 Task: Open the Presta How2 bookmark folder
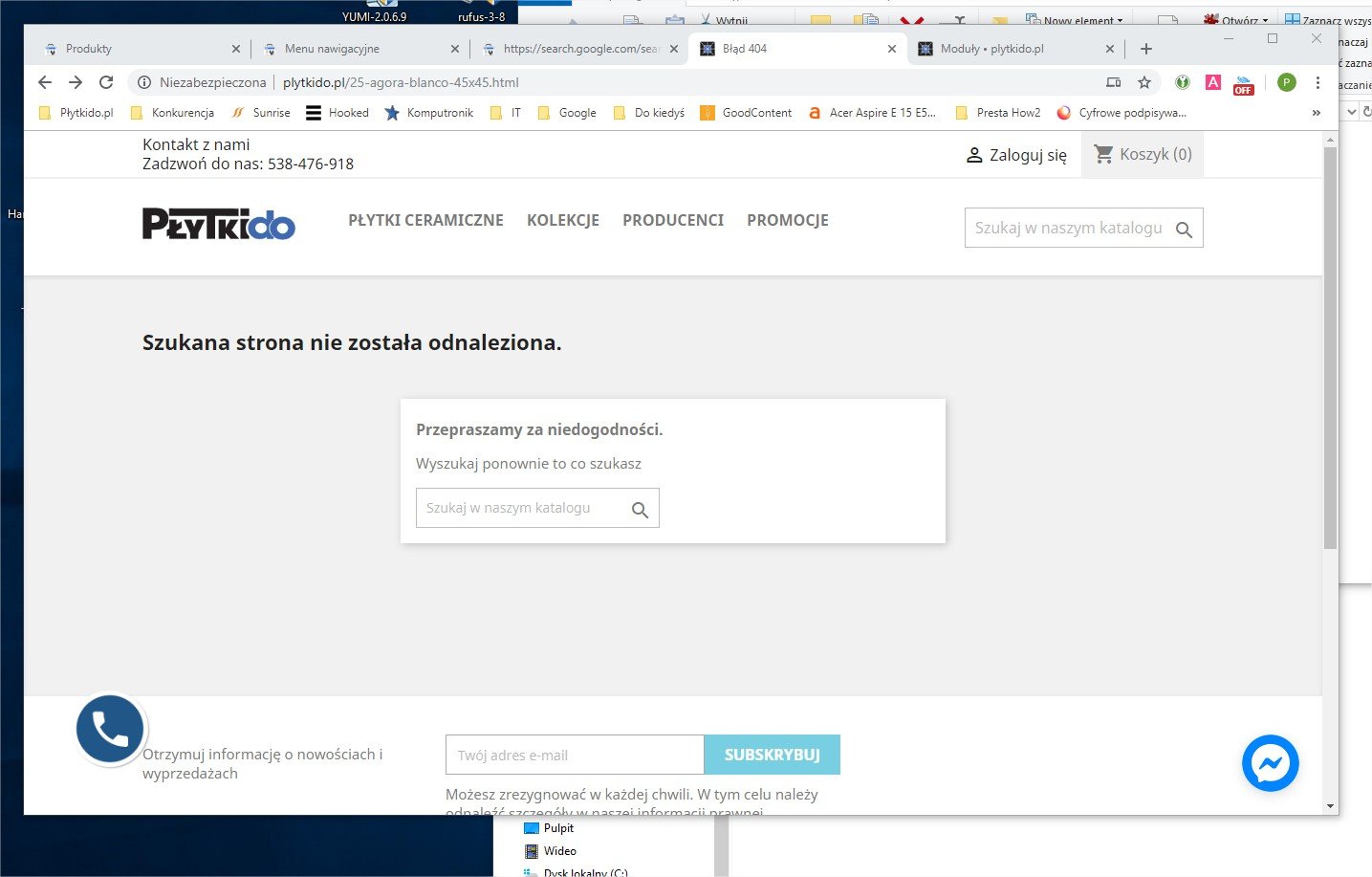pos(998,113)
